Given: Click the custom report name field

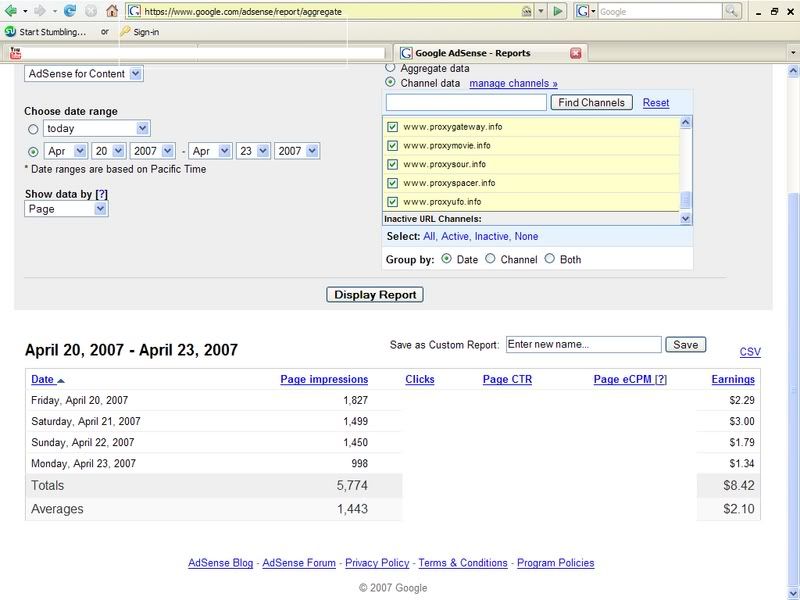Looking at the screenshot, I should [584, 344].
